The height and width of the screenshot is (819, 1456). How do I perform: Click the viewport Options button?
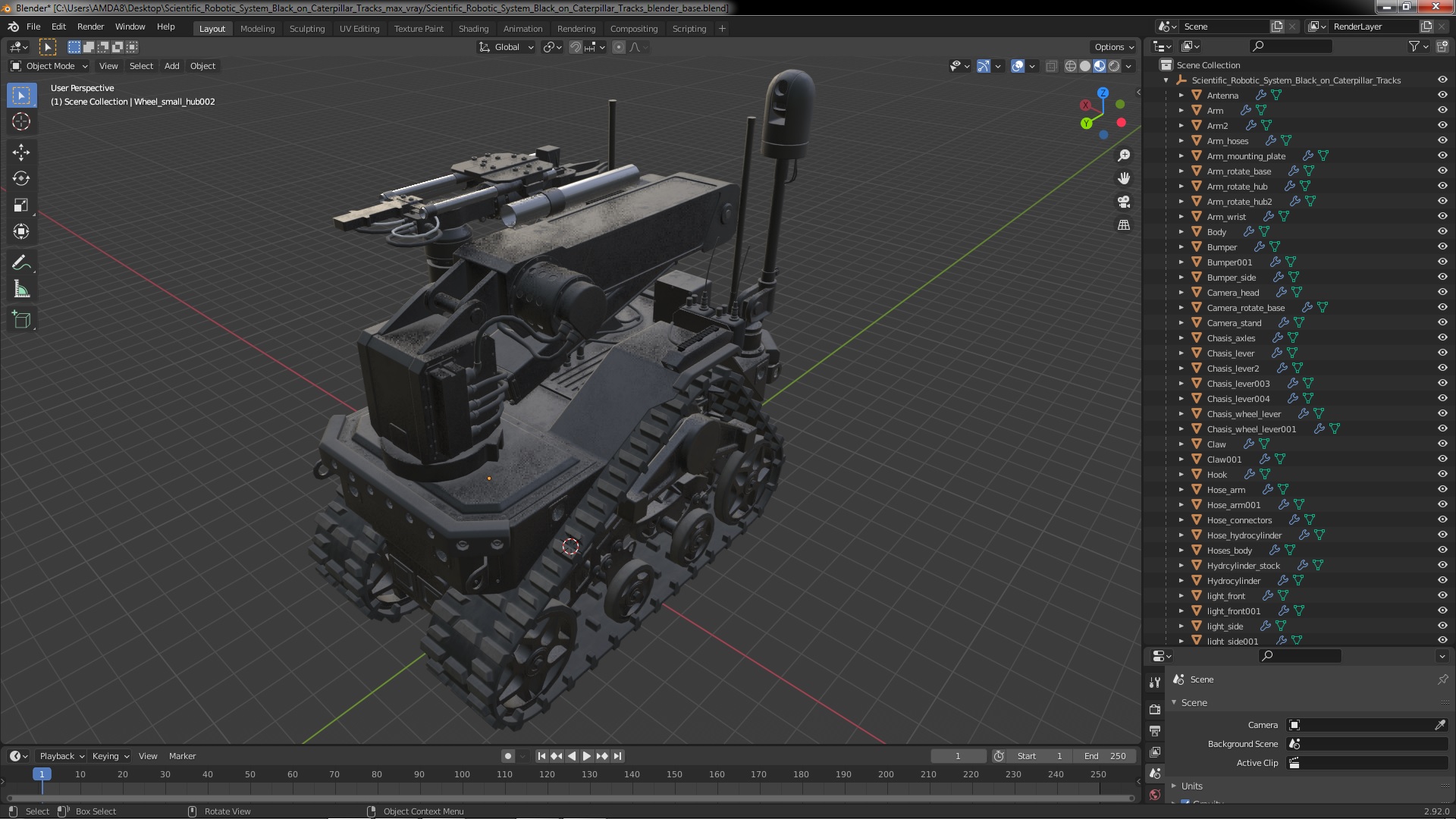[x=1113, y=47]
